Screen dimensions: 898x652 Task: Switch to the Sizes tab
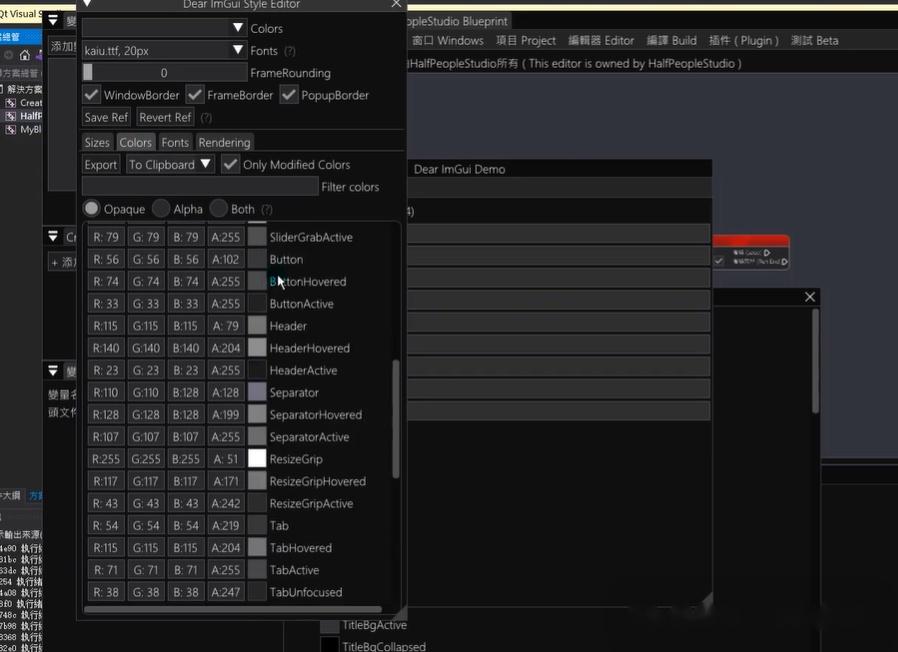tap(96, 142)
